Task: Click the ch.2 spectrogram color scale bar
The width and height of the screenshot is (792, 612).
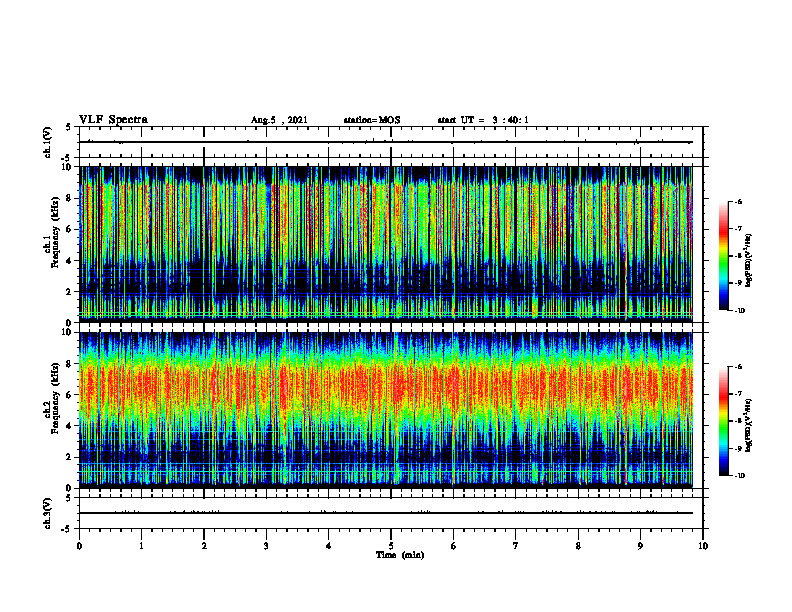Action: click(723, 421)
